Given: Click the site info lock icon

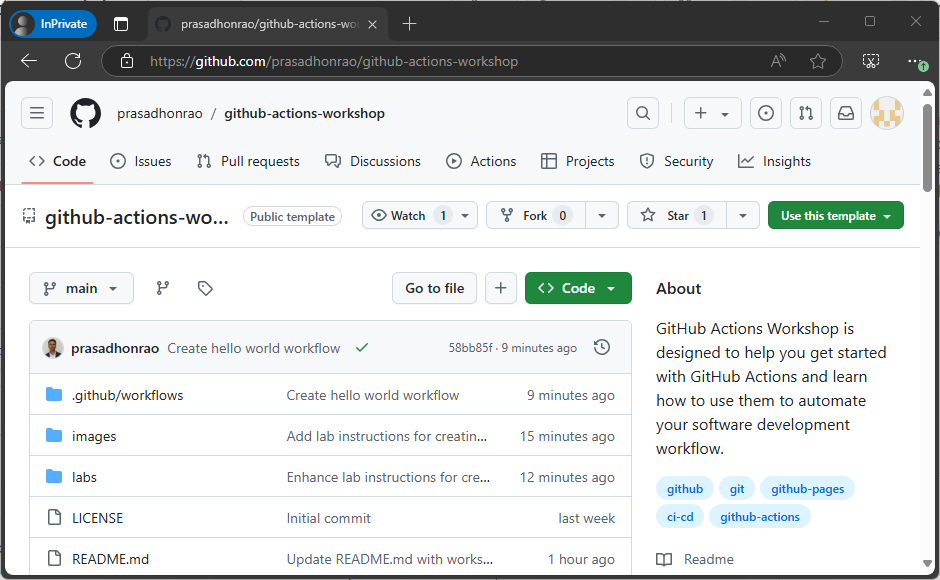Looking at the screenshot, I should tap(126, 61).
